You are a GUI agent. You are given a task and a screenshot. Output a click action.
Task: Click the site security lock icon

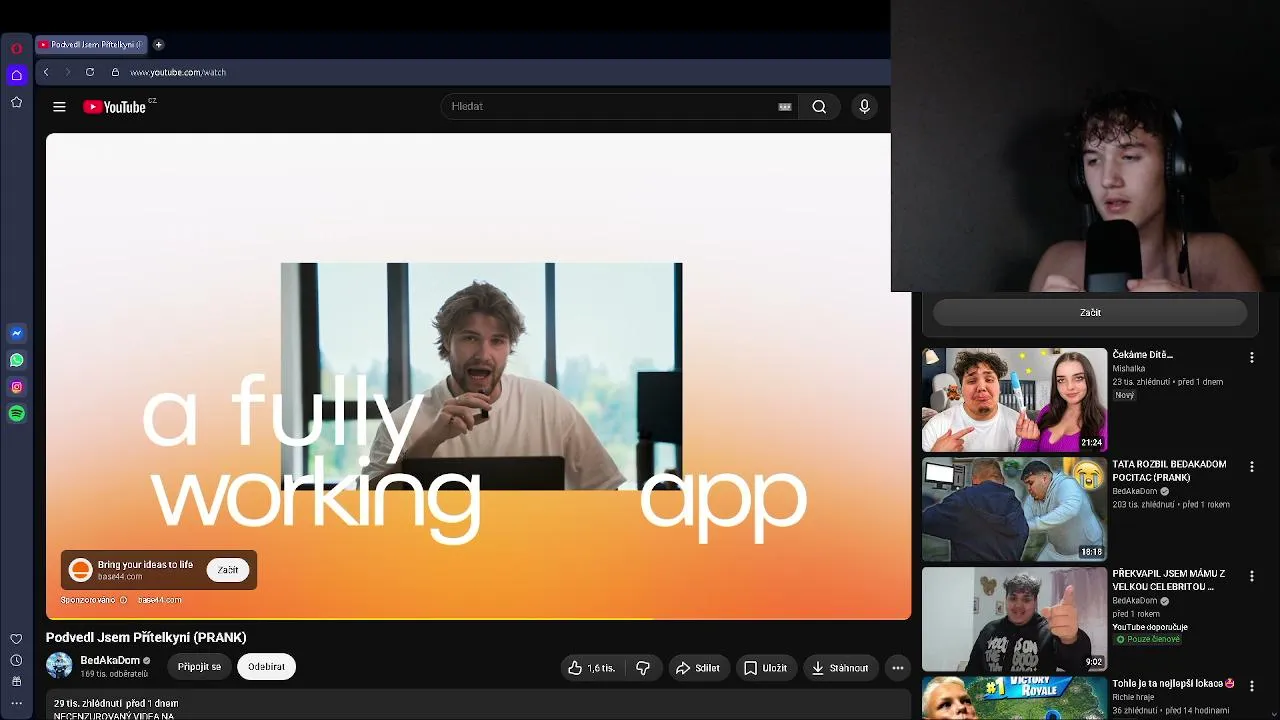pos(115,72)
